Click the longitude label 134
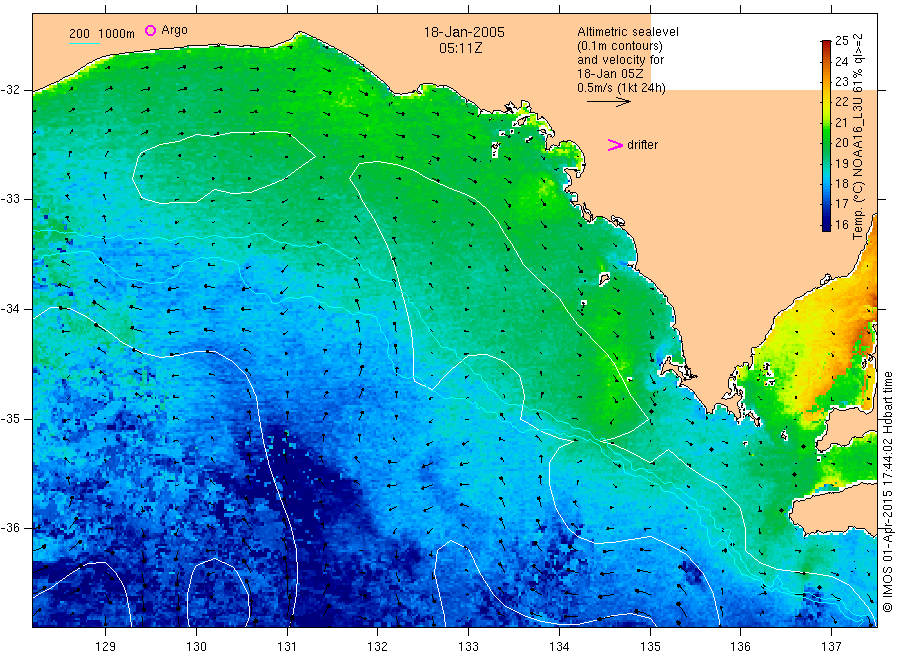 click(x=559, y=647)
